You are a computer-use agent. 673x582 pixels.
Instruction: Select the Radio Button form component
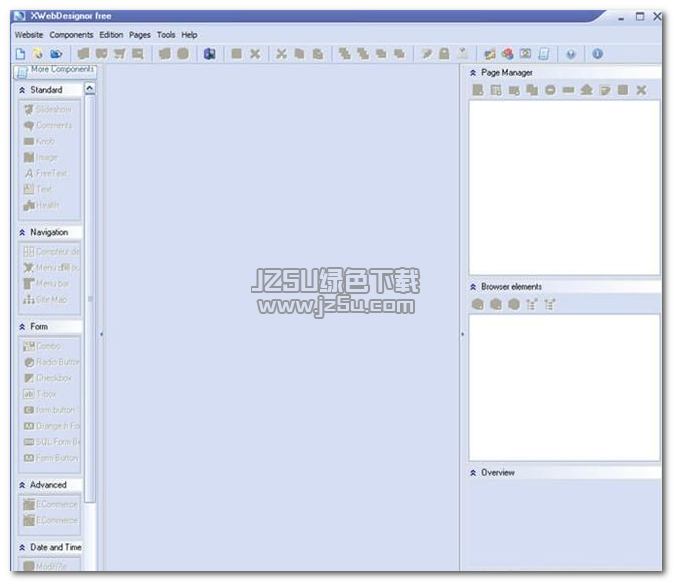pos(52,362)
